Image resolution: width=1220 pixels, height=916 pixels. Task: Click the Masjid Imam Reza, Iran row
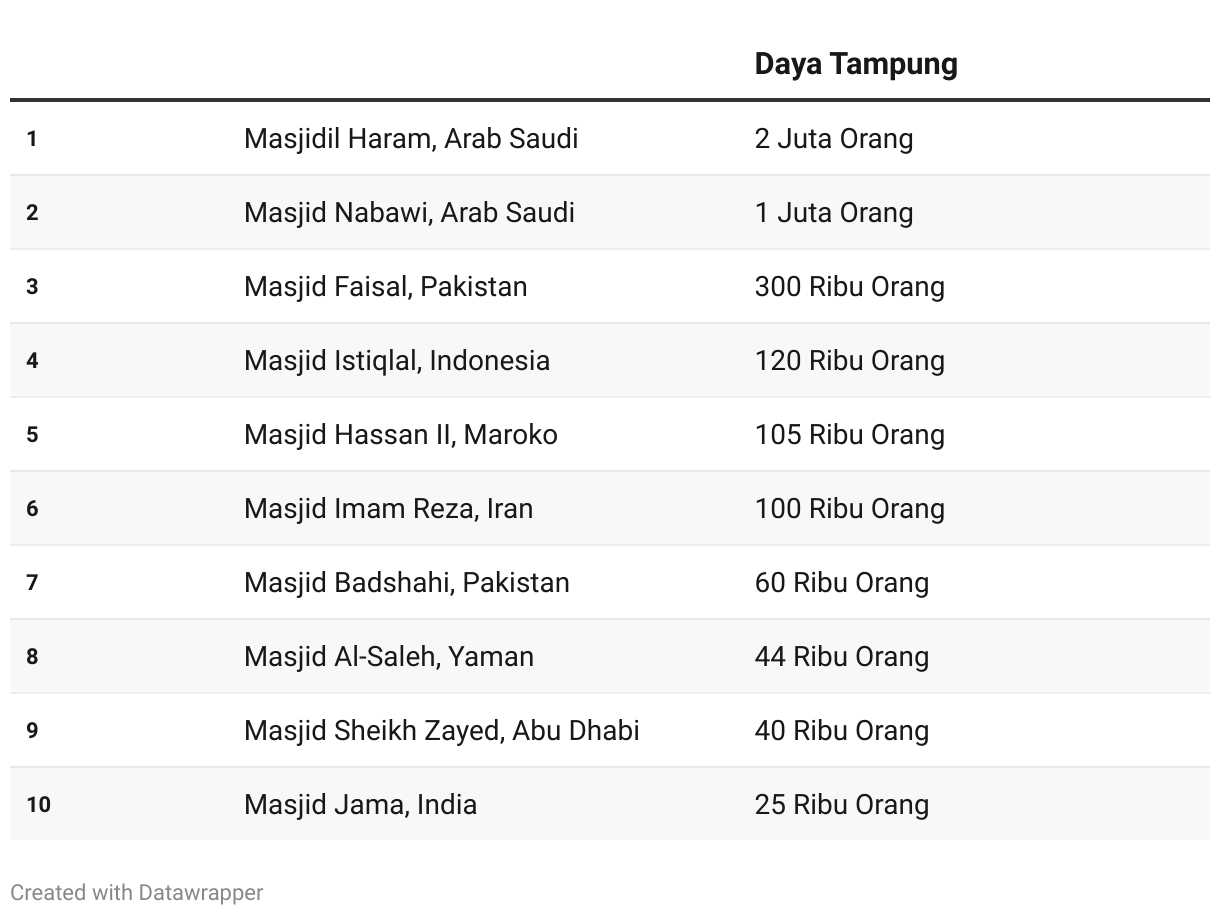click(x=610, y=508)
